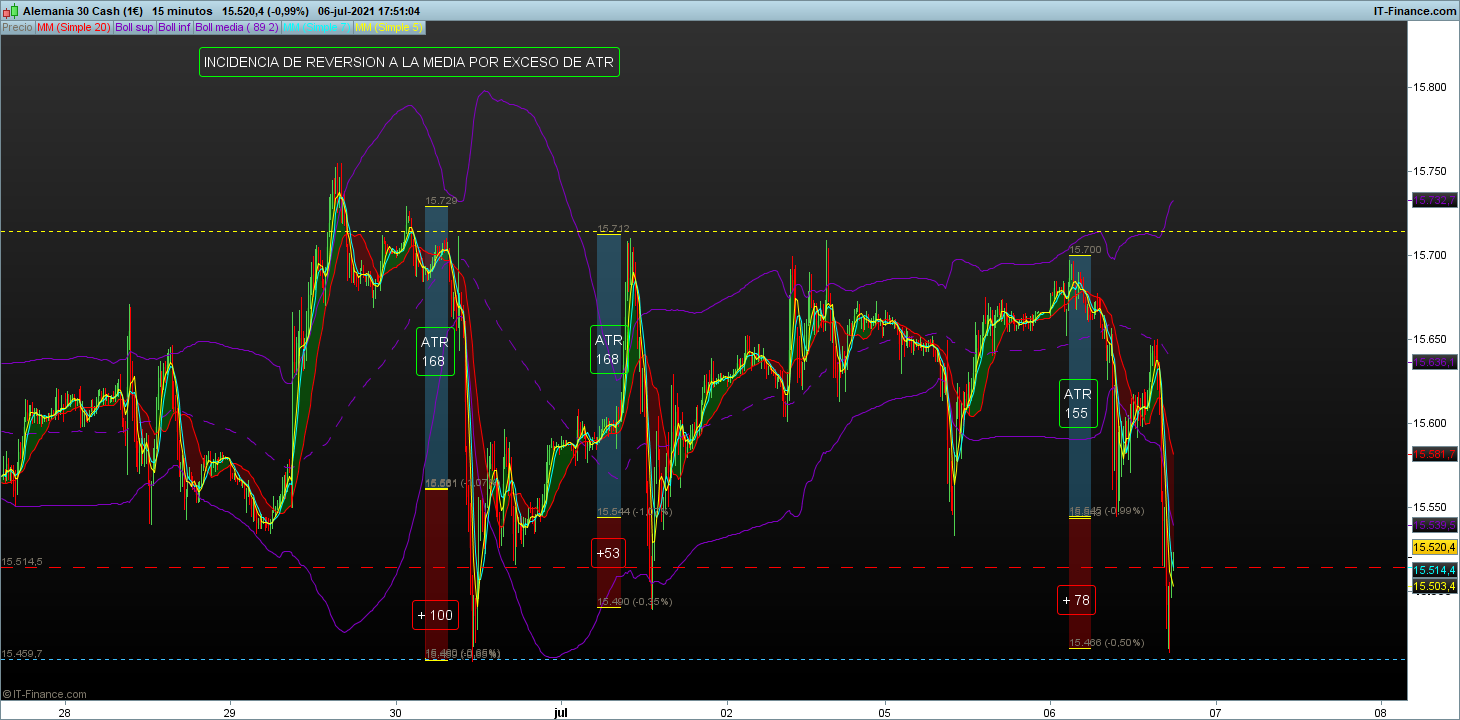This screenshot has height=720, width=1460.
Task: Click the candlestick chart icon in the title bar
Action: coord(10,11)
